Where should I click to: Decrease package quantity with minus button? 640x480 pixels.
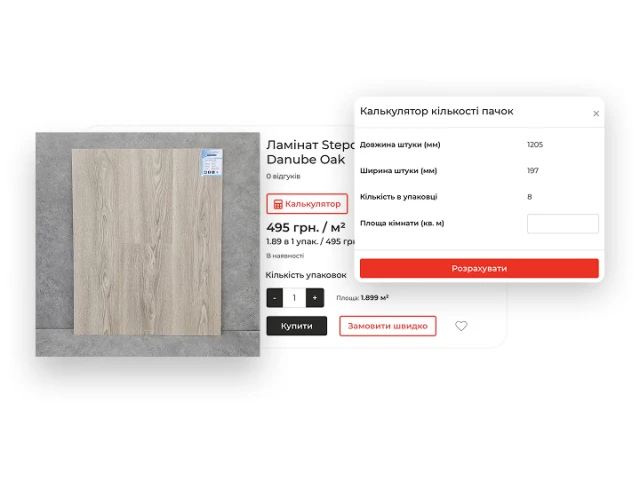tap(275, 298)
